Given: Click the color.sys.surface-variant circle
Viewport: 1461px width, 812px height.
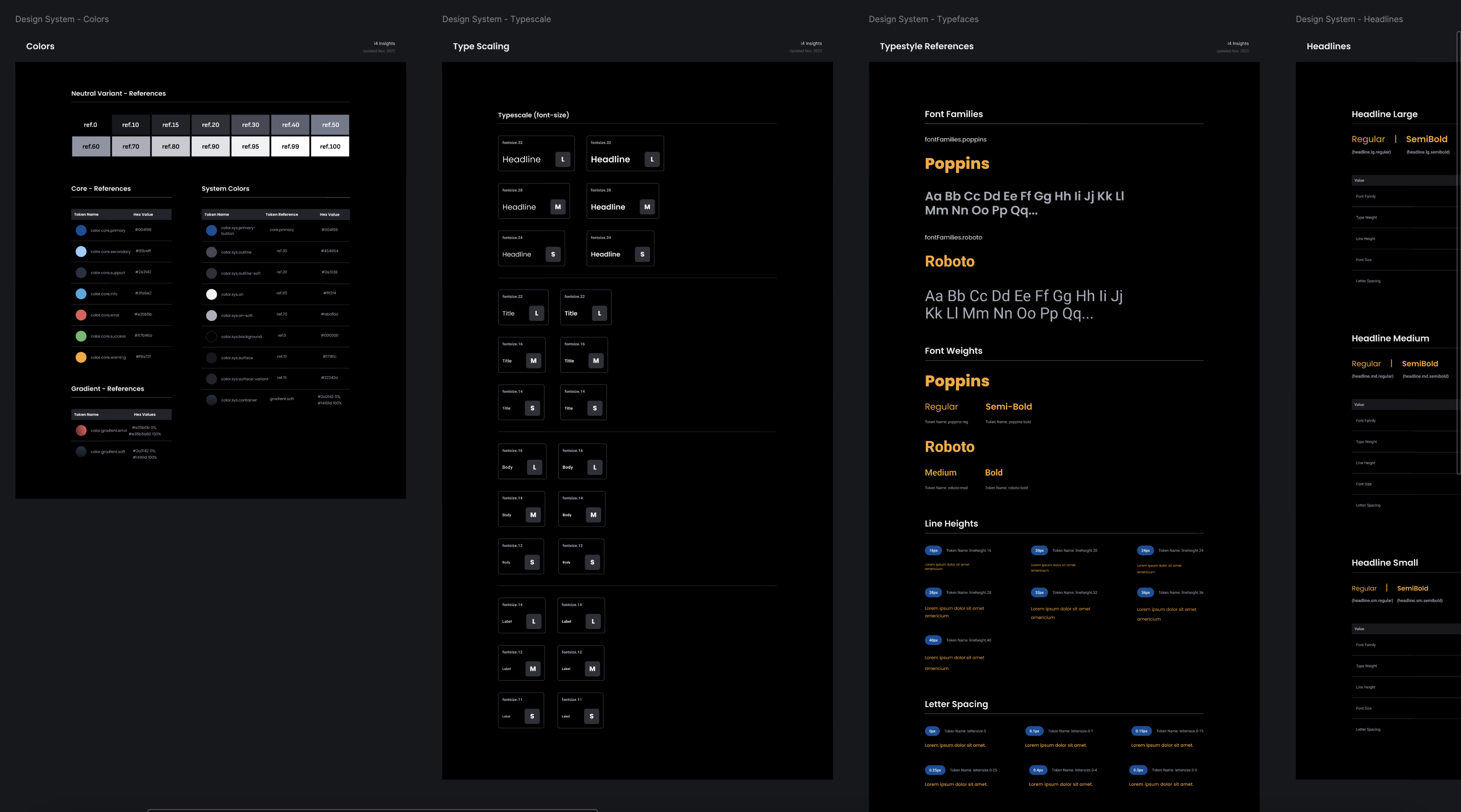Looking at the screenshot, I should coord(211,379).
